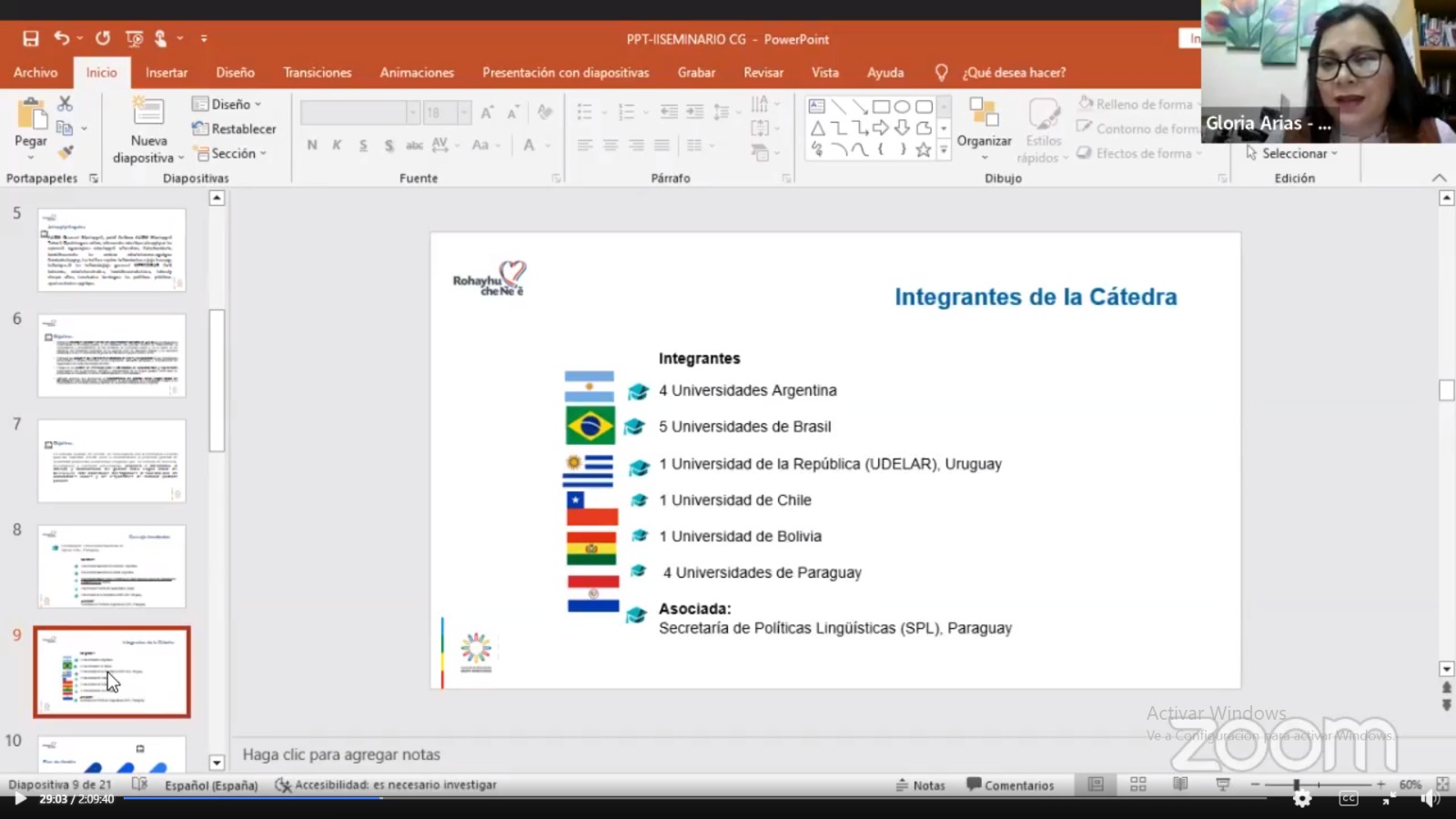The image size is (1456, 819).
Task: Click the Restablecer button
Action: [x=235, y=129]
